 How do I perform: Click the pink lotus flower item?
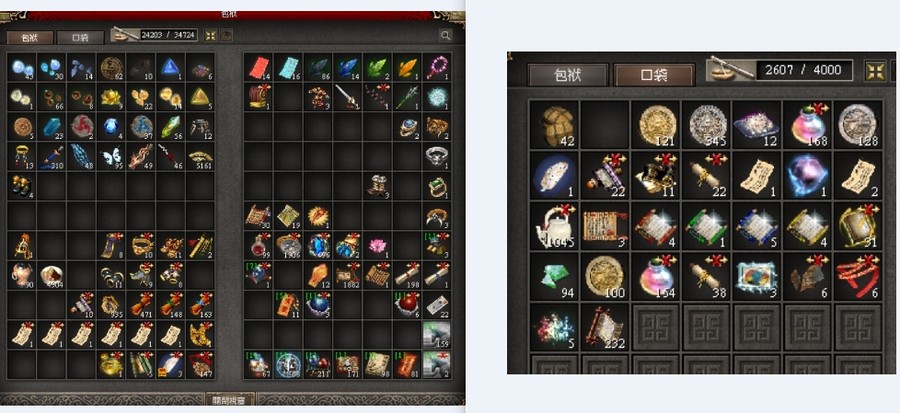point(378,246)
